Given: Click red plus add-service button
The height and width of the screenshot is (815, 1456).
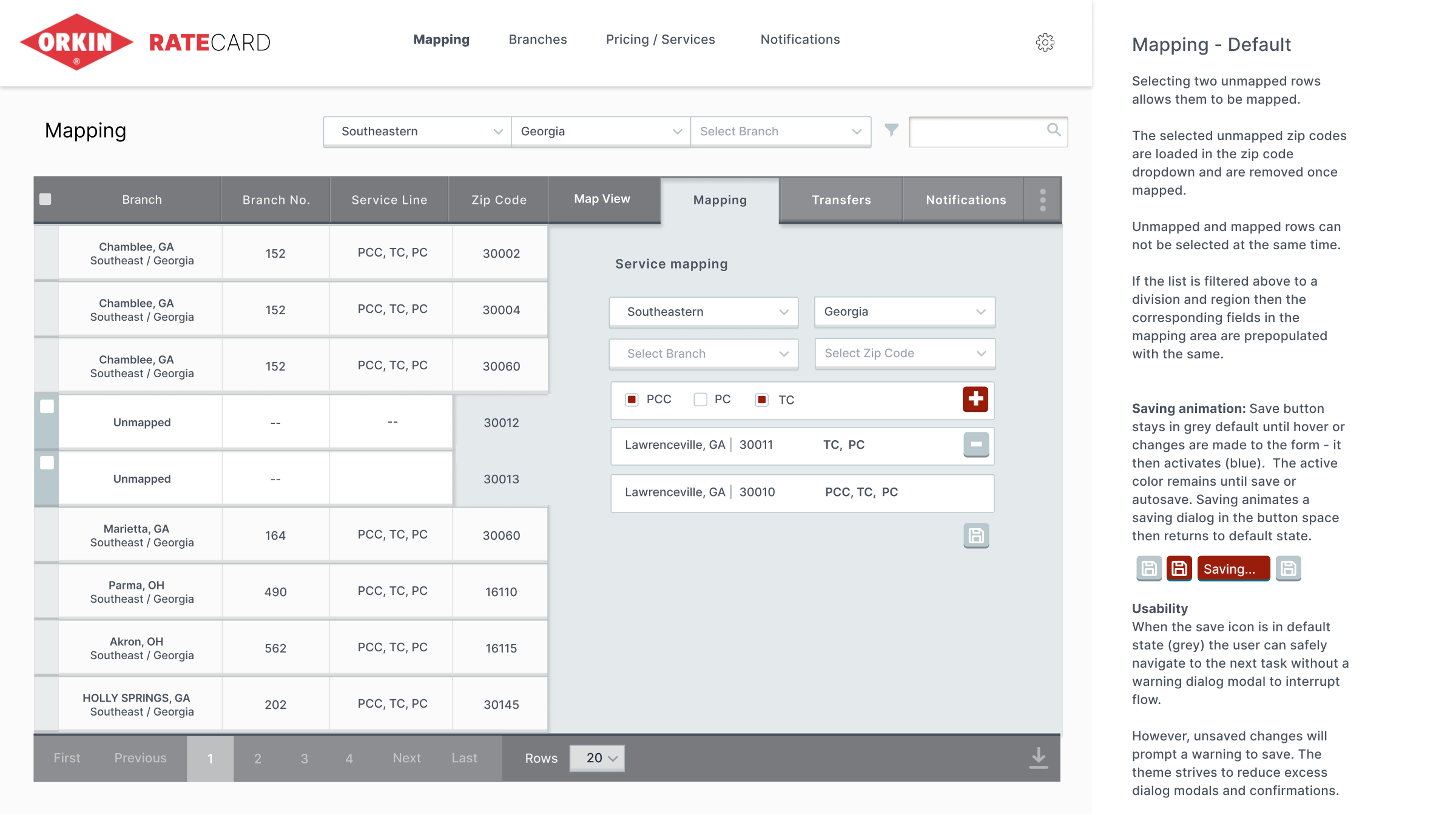Looking at the screenshot, I should point(975,399).
